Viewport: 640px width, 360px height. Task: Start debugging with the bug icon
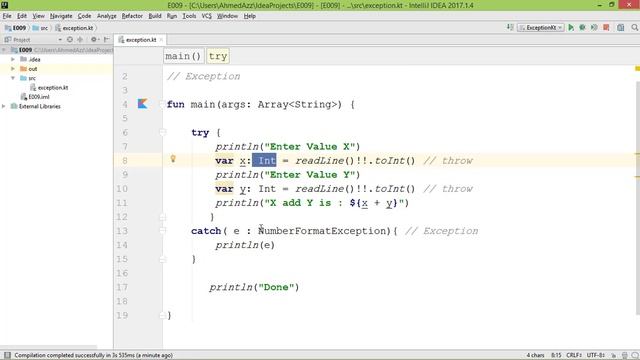(x=582, y=27)
